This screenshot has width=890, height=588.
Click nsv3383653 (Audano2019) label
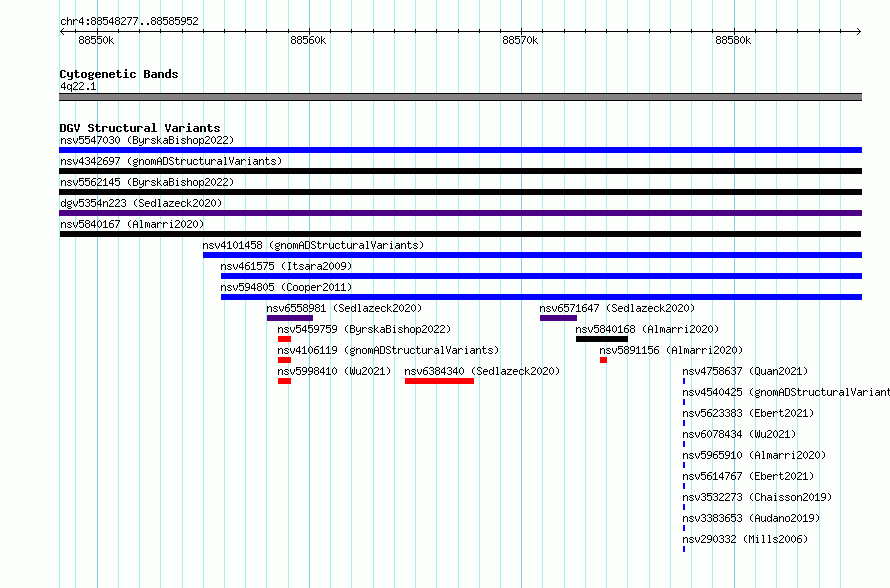point(751,518)
